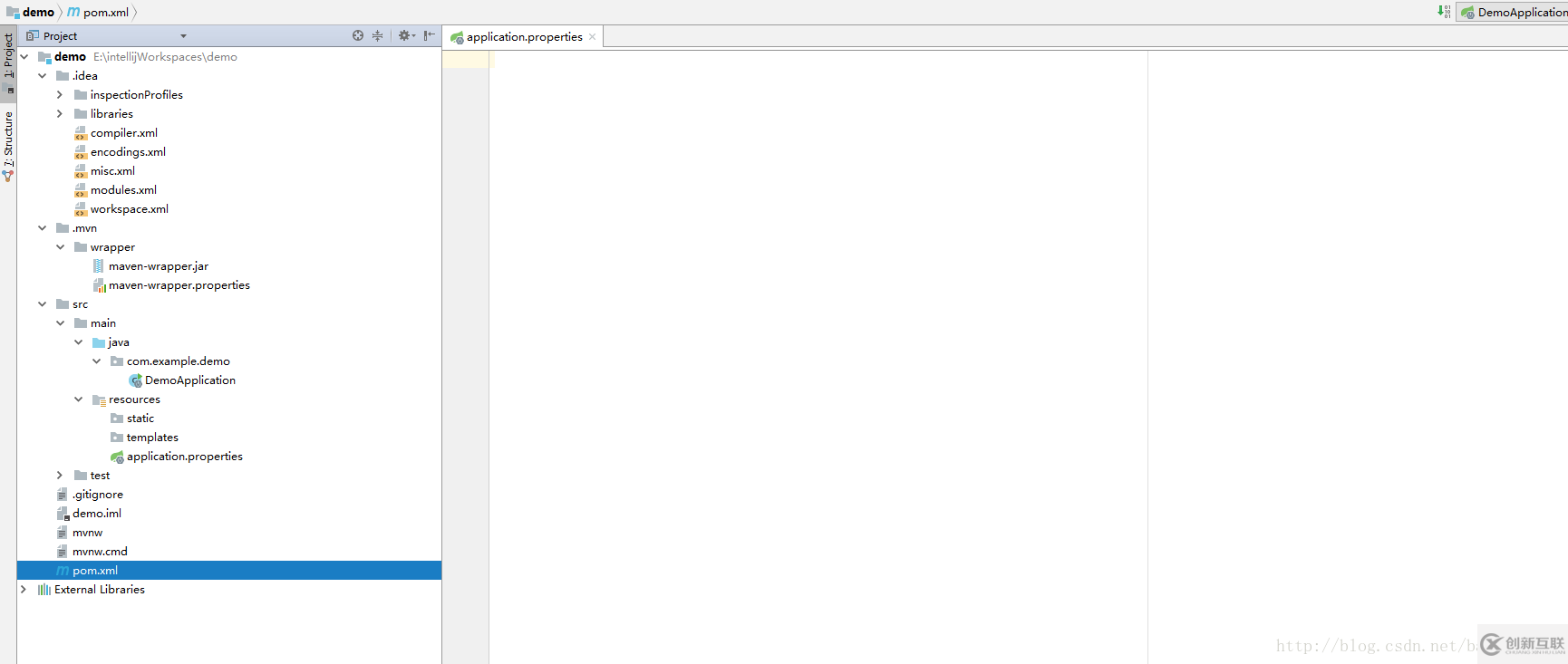Click the scroll from source target icon

(358, 35)
